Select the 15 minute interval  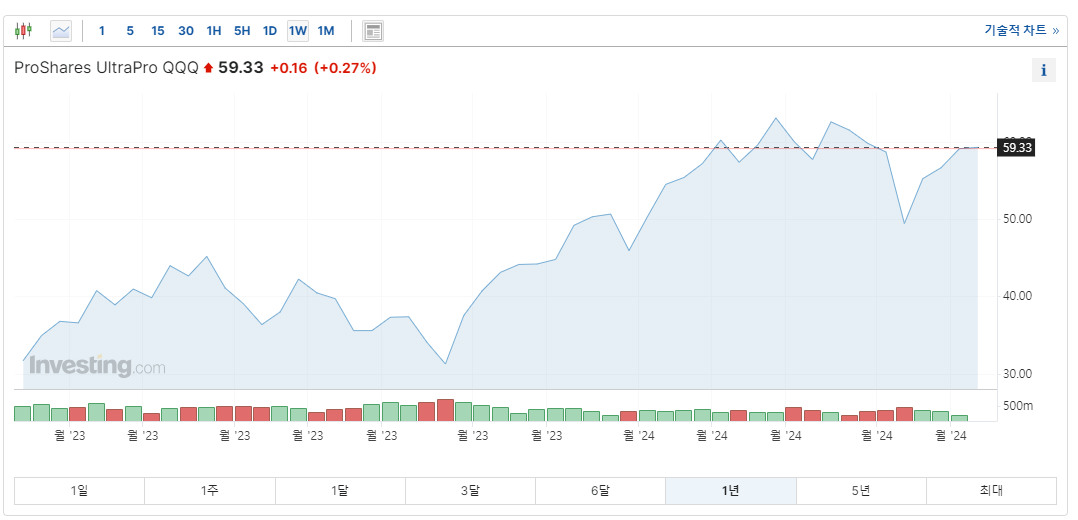pos(157,31)
